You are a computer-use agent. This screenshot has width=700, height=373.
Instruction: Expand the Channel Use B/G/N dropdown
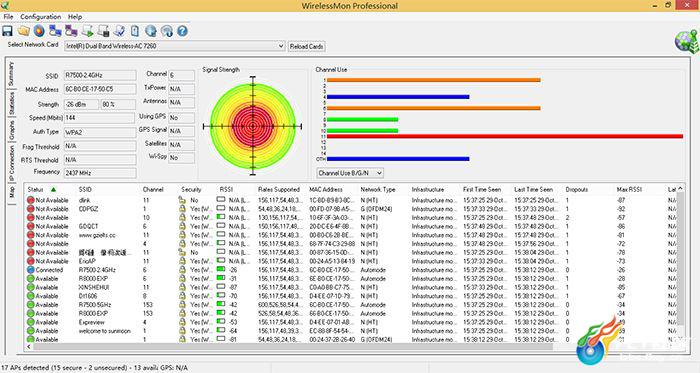(x=379, y=173)
